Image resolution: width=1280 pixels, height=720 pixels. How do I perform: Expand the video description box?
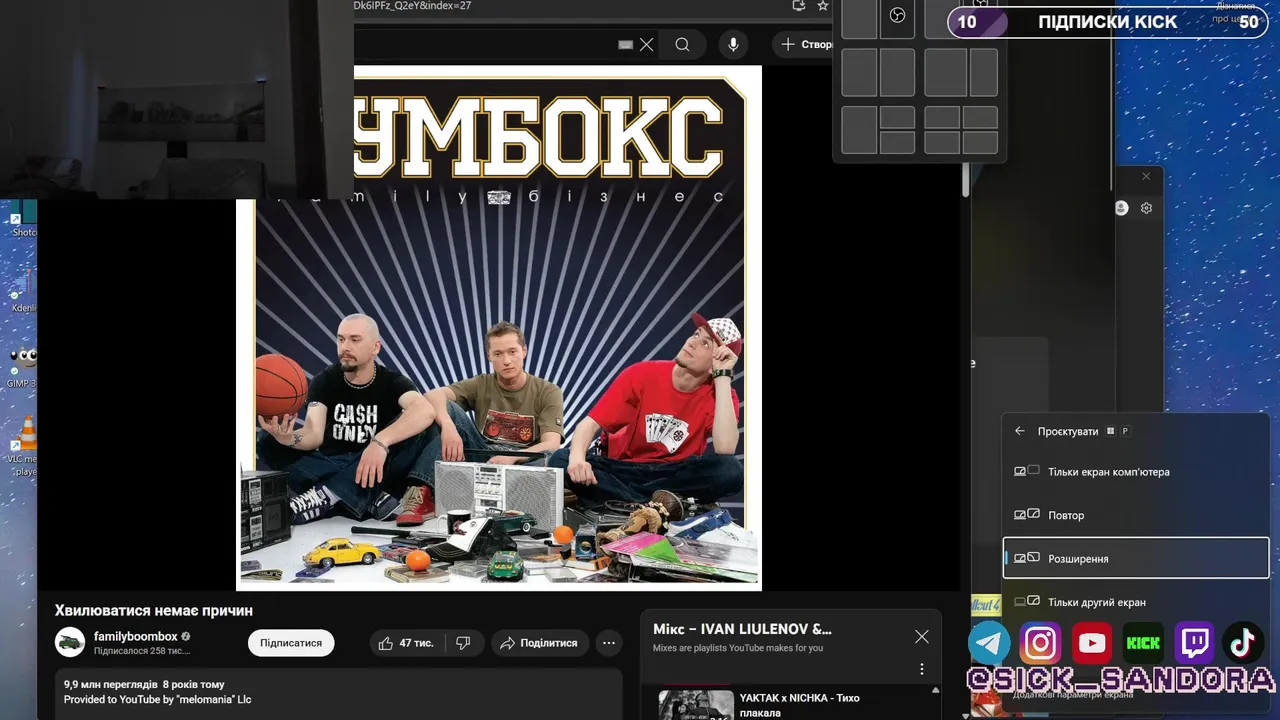(338, 695)
